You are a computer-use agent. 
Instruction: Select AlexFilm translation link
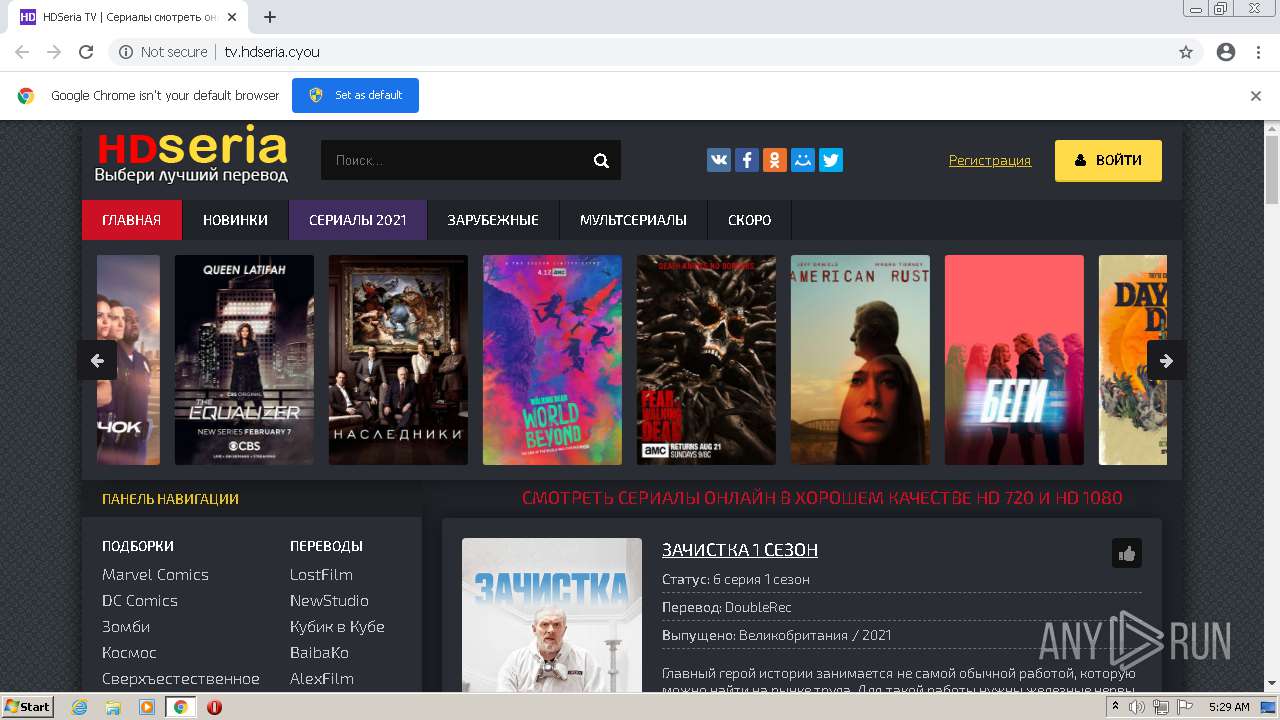[322, 679]
